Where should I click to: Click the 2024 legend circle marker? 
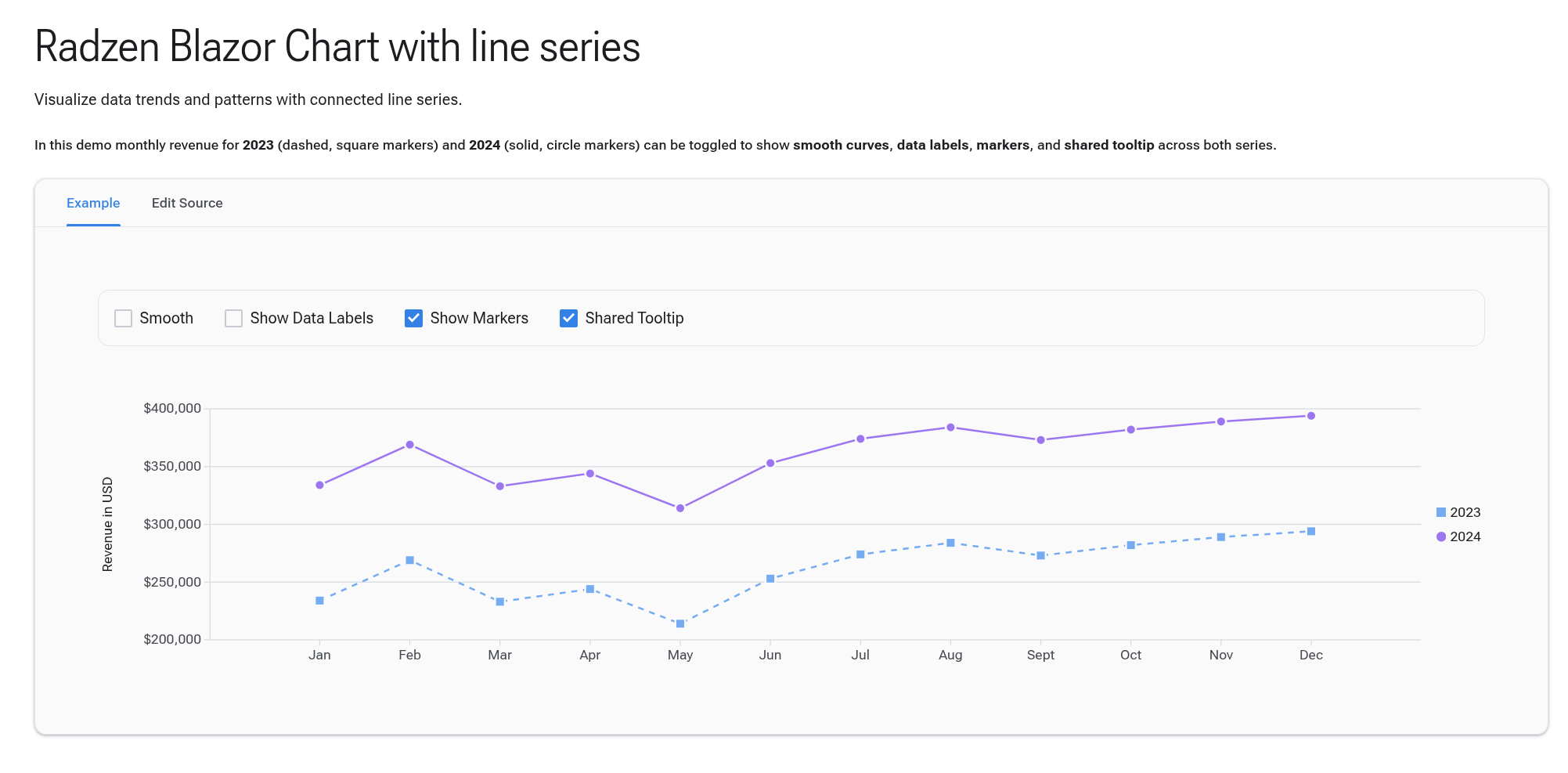(1441, 536)
